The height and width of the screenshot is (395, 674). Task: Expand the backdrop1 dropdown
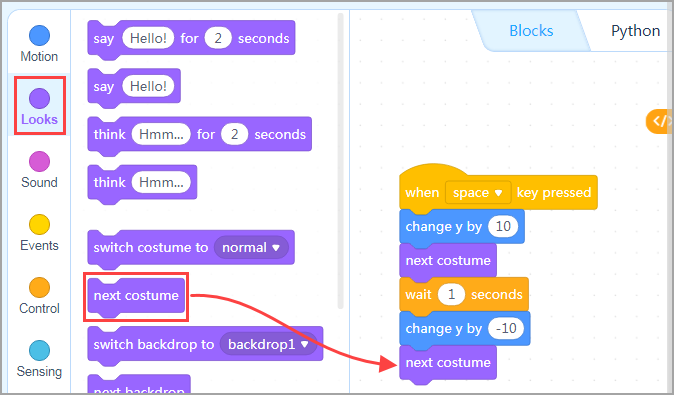pos(268,344)
